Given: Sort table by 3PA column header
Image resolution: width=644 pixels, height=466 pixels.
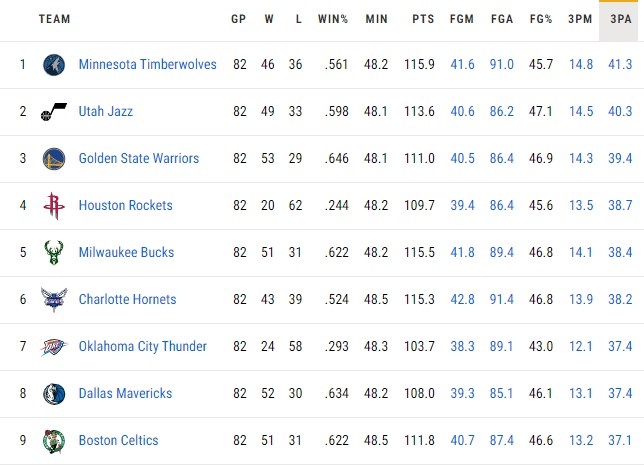Looking at the screenshot, I should click(620, 19).
